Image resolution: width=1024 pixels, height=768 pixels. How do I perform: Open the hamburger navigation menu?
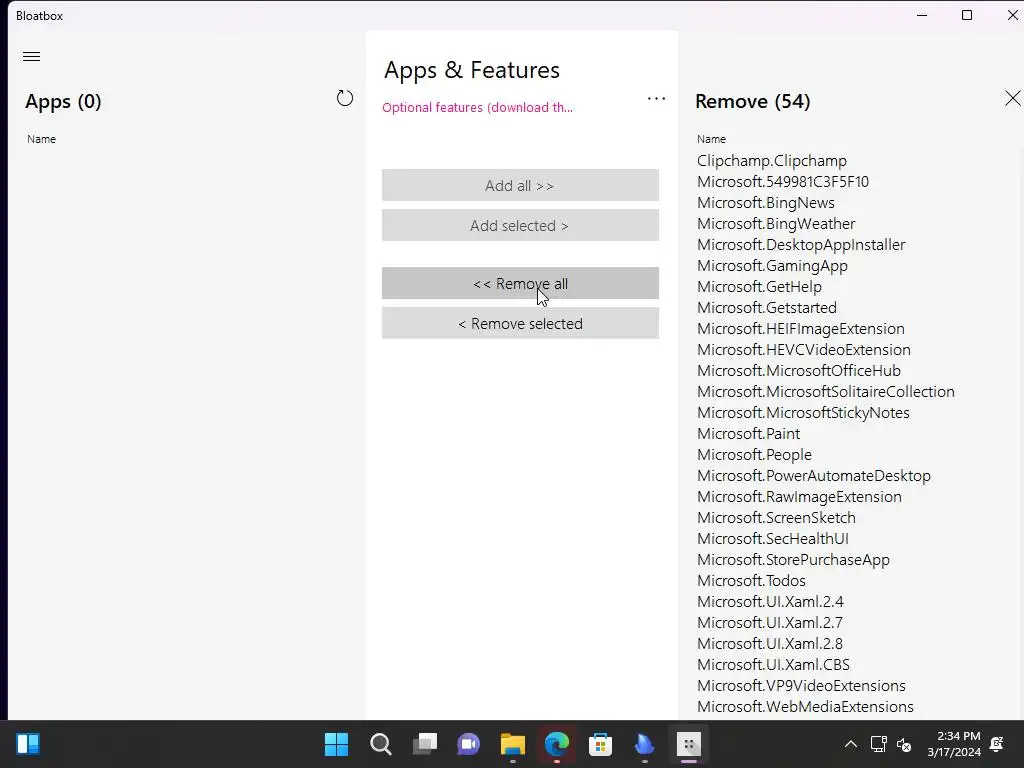click(31, 56)
